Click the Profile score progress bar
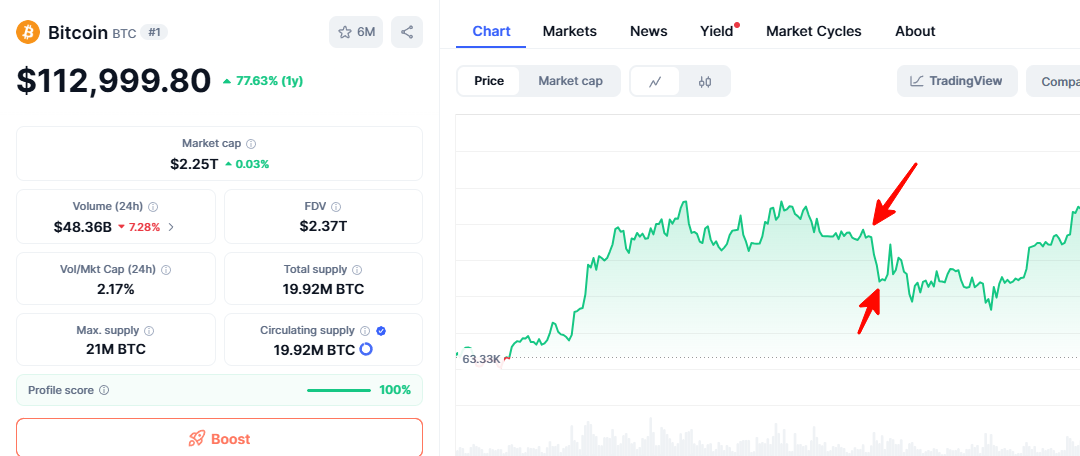This screenshot has width=1080, height=456. [339, 390]
